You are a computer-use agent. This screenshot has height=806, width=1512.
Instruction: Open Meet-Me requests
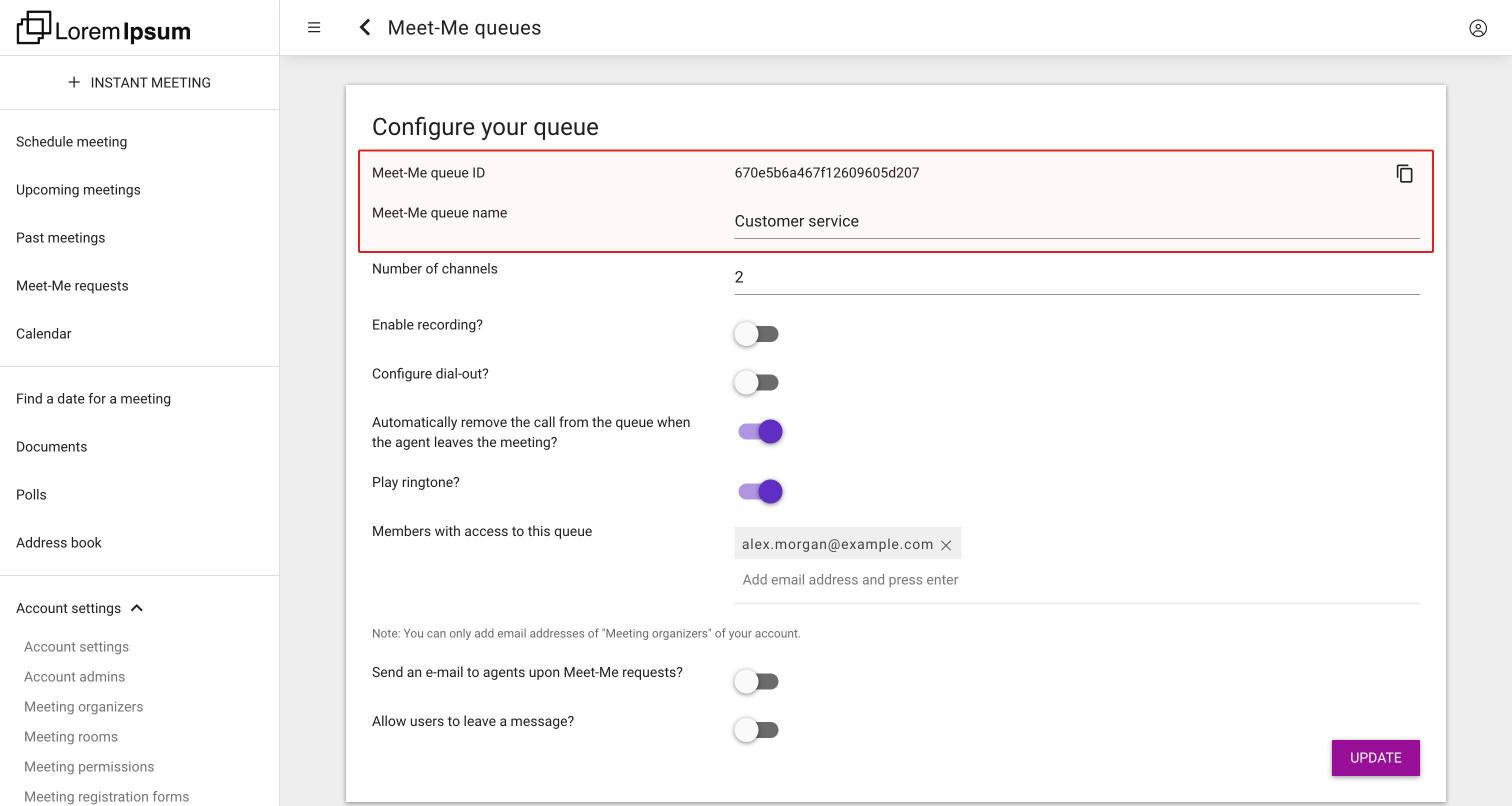tap(72, 286)
